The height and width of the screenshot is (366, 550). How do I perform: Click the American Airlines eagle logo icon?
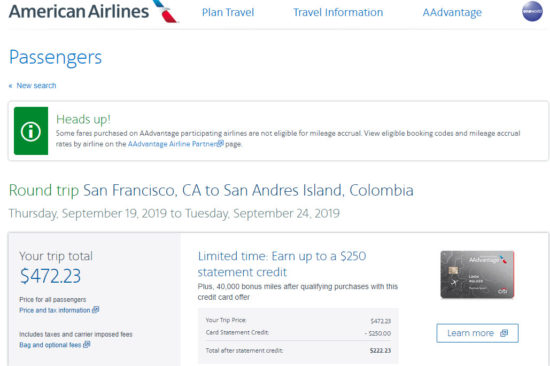point(166,11)
